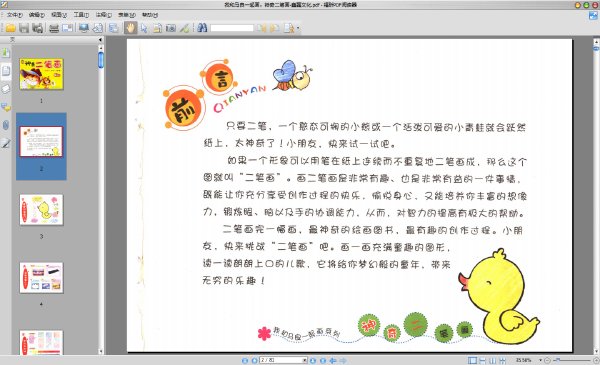Image resolution: width=600 pixels, height=365 pixels.
Task: Expand the search options dropdown arrow
Action: pos(298,28)
